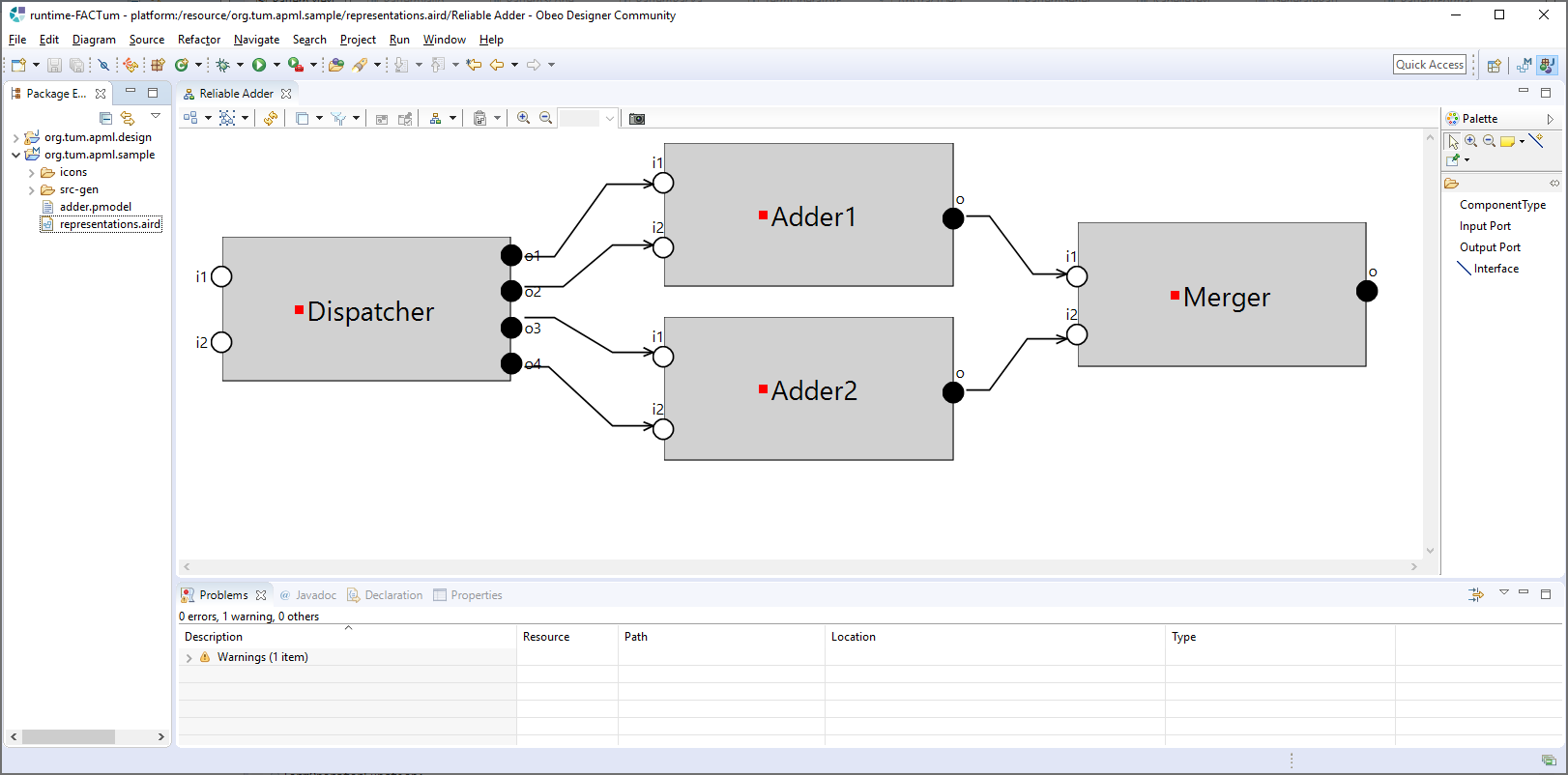Open dropdown next to Debug icon

click(x=241, y=65)
